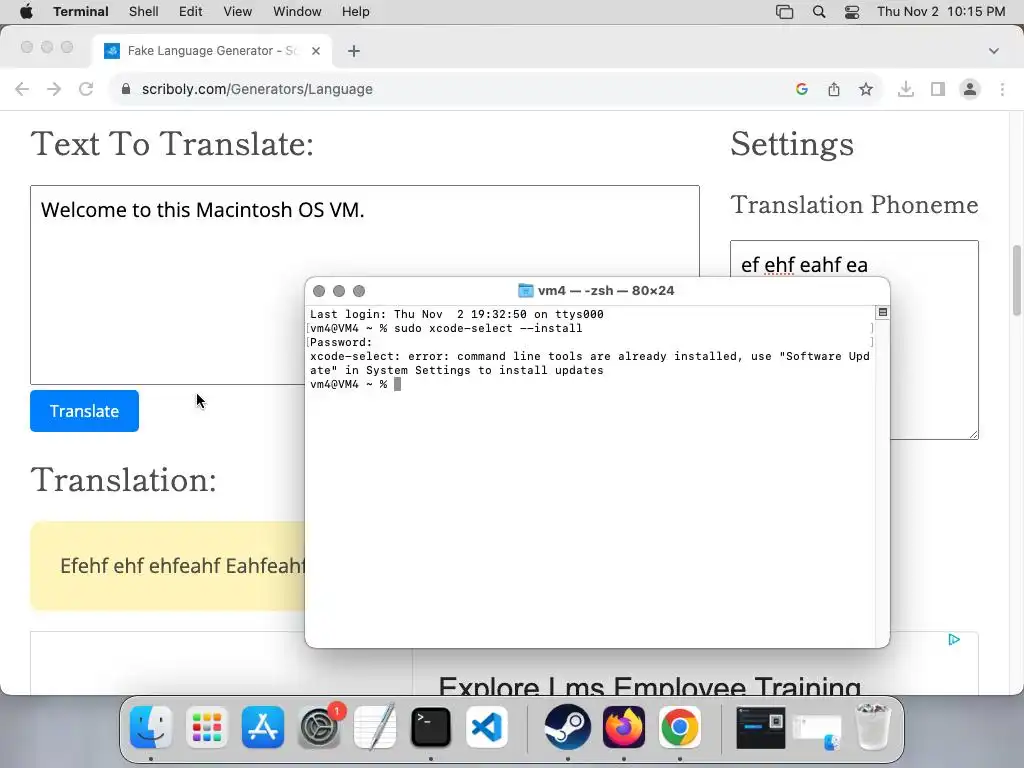Open Steam from the Dock
Viewport: 1024px width, 768px height.
click(568, 727)
